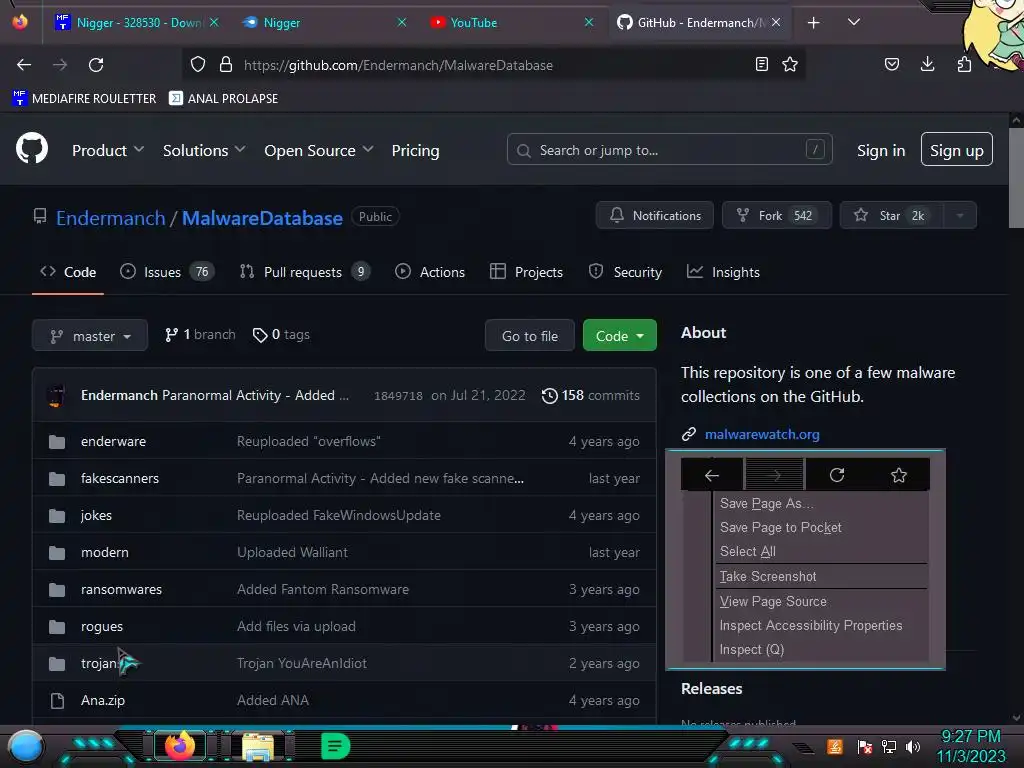The height and width of the screenshot is (768, 1024).
Task: Expand the Solutions menu
Action: [204, 150]
